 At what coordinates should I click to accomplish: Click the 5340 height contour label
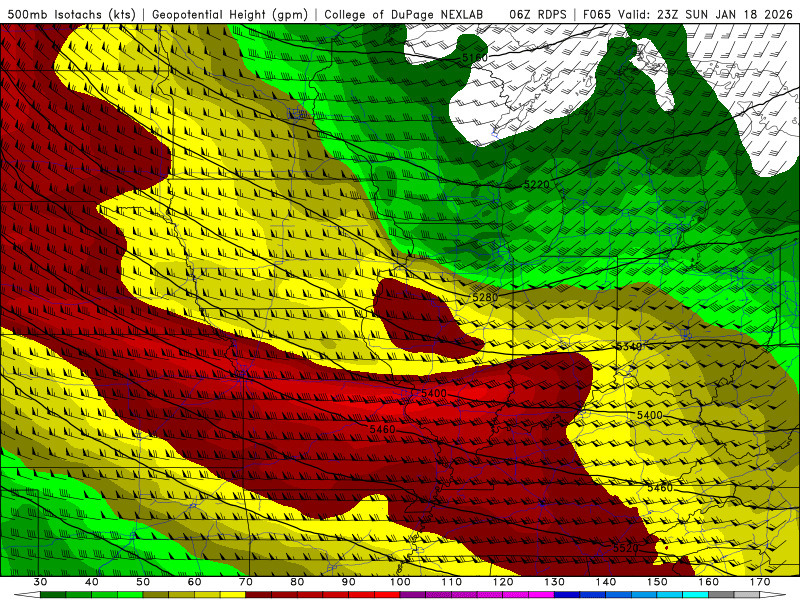pos(629,347)
